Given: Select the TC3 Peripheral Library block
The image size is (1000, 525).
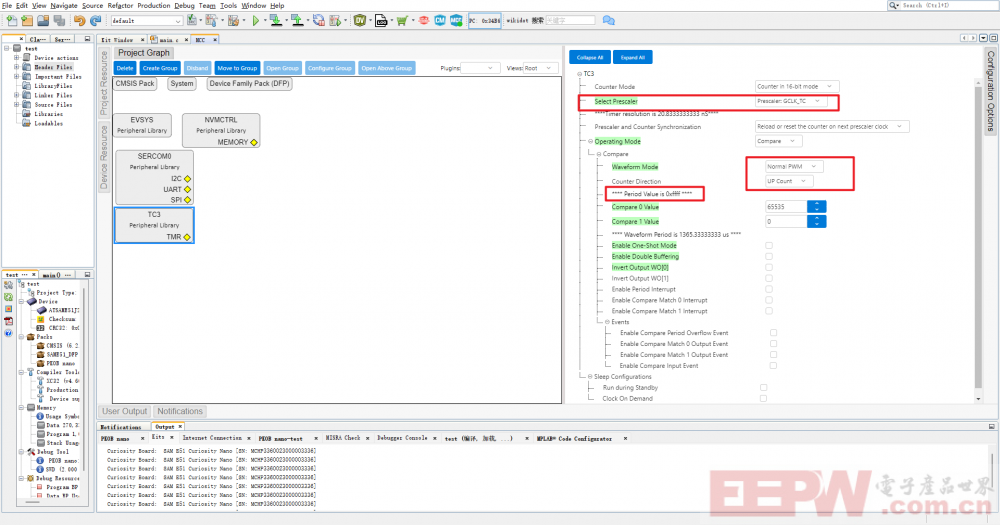Looking at the screenshot, I should tap(154, 225).
